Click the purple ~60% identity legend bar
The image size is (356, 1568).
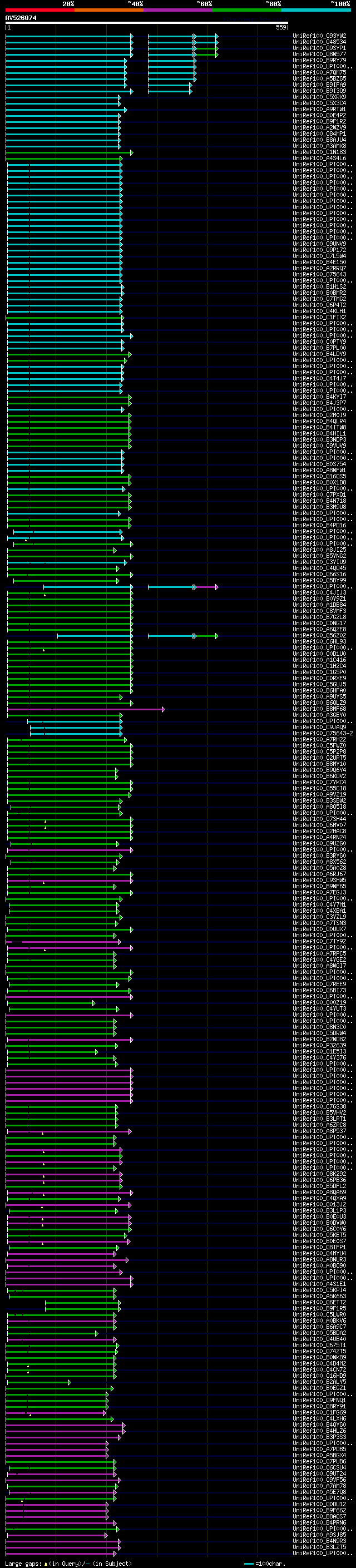pos(179,10)
